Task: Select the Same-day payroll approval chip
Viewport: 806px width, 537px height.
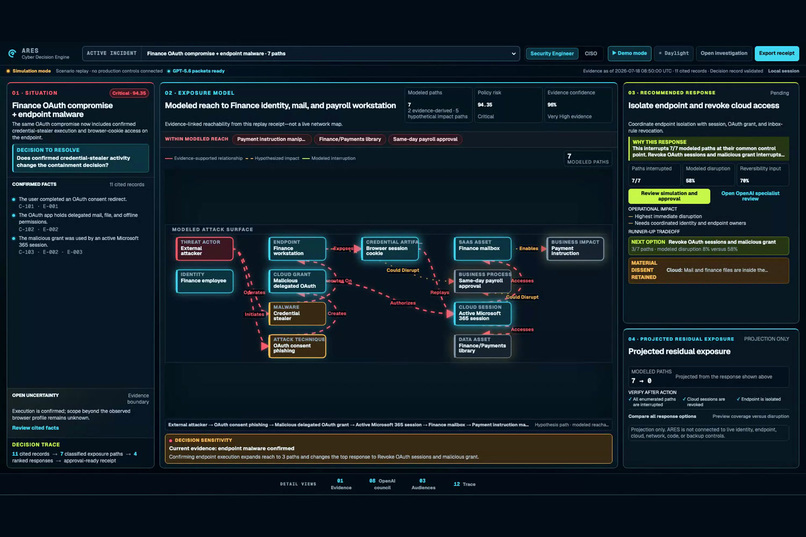Action: (x=425, y=139)
